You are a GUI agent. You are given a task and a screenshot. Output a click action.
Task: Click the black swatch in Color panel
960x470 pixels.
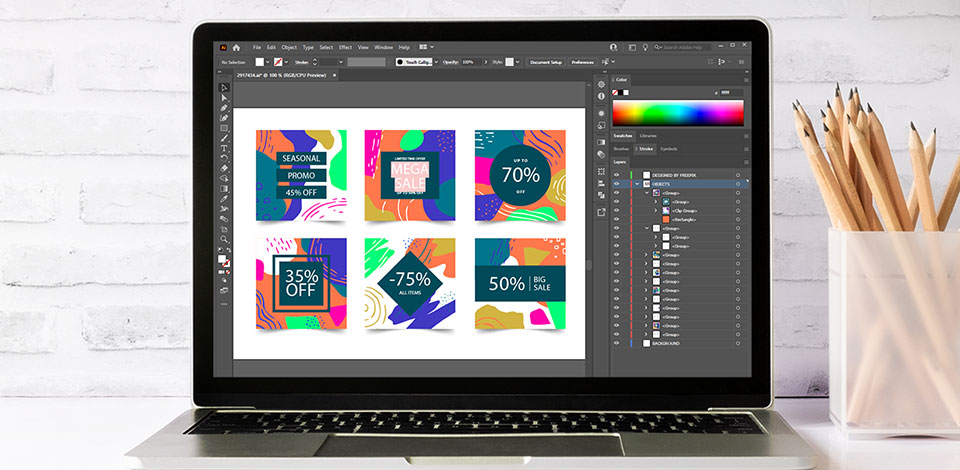pyautogui.click(x=620, y=92)
